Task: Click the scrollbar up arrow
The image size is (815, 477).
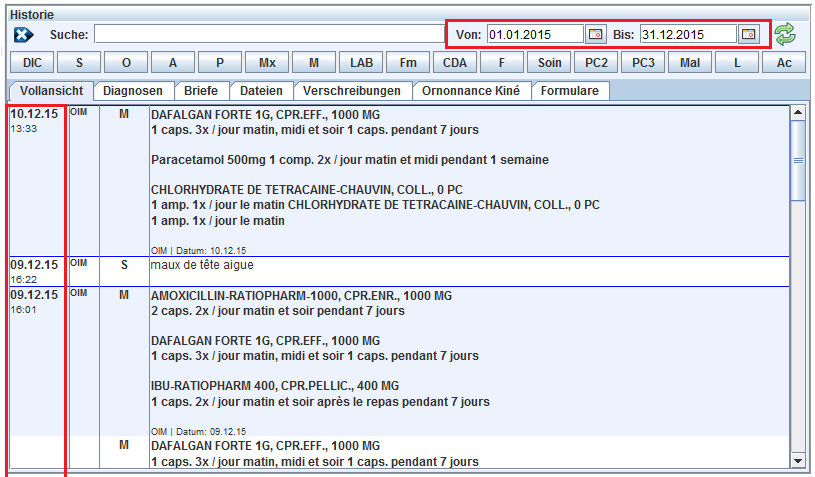Action: click(x=797, y=112)
